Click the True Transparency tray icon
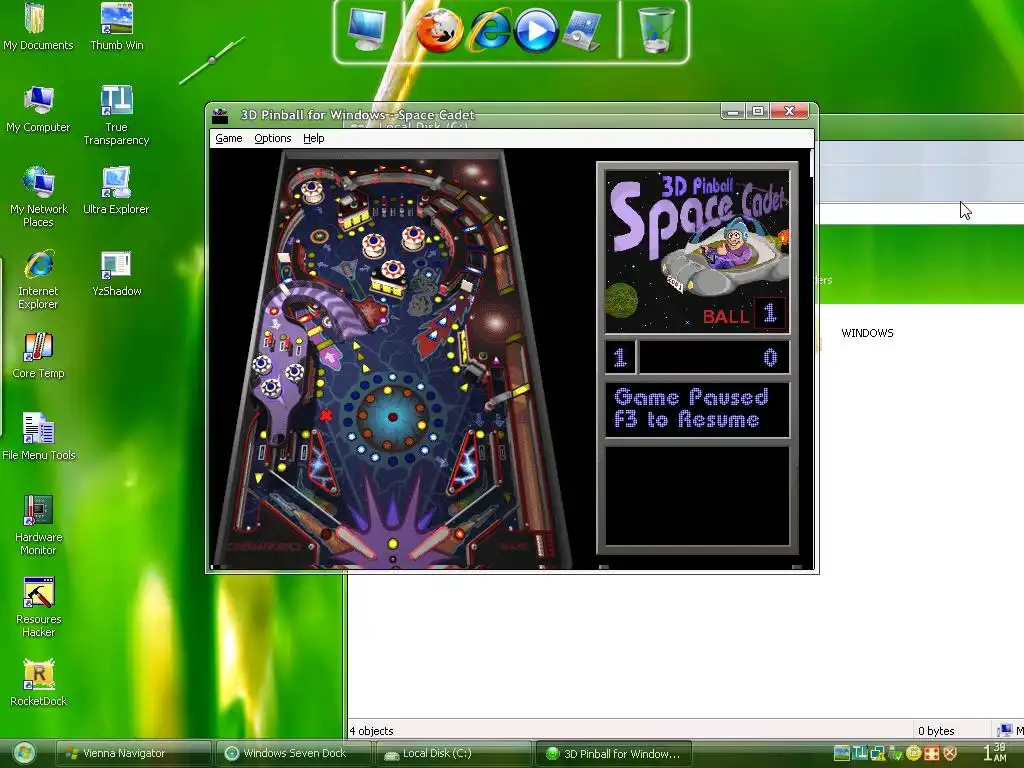This screenshot has width=1024, height=768. tap(860, 754)
